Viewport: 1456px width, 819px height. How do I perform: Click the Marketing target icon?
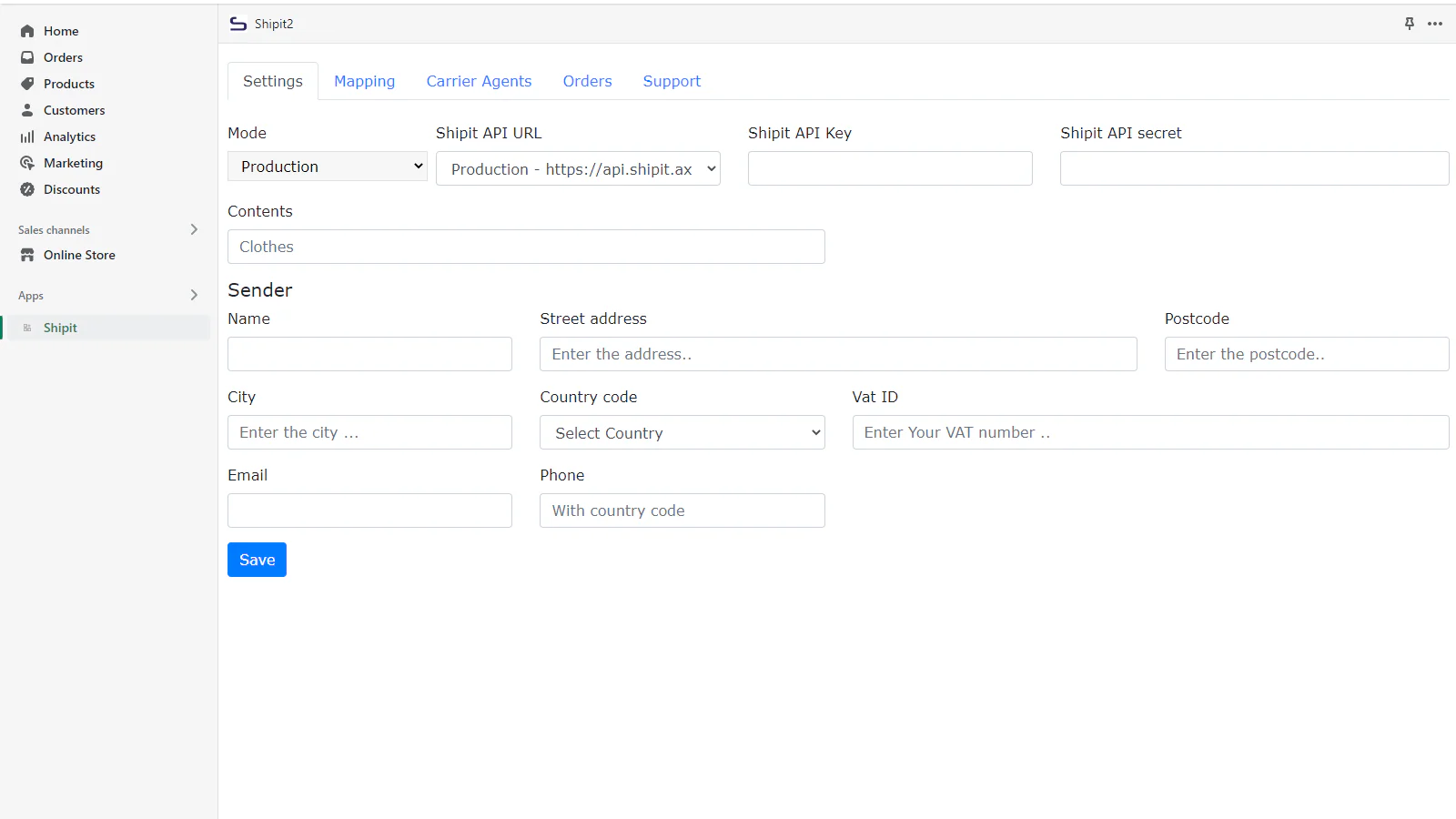27,163
